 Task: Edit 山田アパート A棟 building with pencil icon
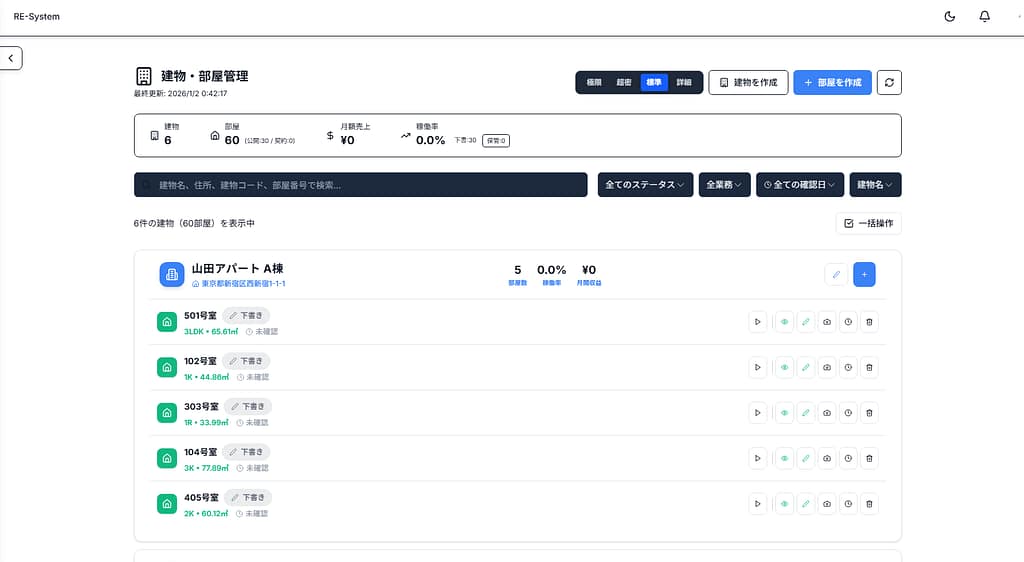836,274
